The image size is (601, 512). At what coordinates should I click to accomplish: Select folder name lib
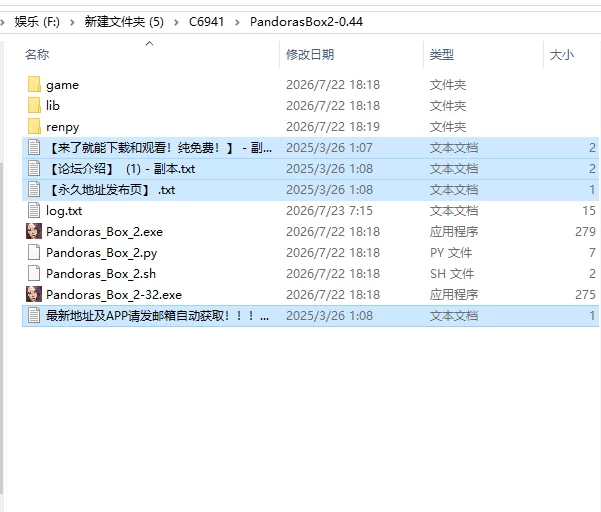point(53,105)
